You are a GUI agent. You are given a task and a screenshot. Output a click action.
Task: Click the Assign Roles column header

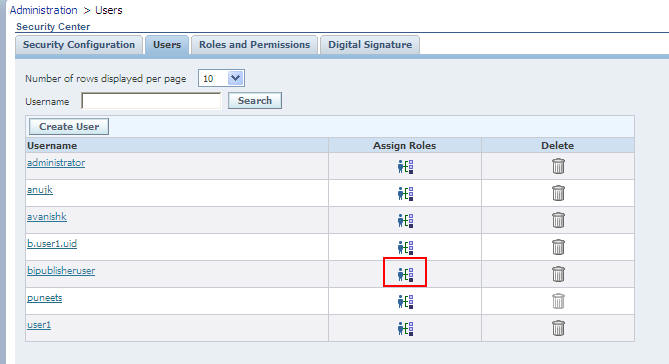[404, 146]
